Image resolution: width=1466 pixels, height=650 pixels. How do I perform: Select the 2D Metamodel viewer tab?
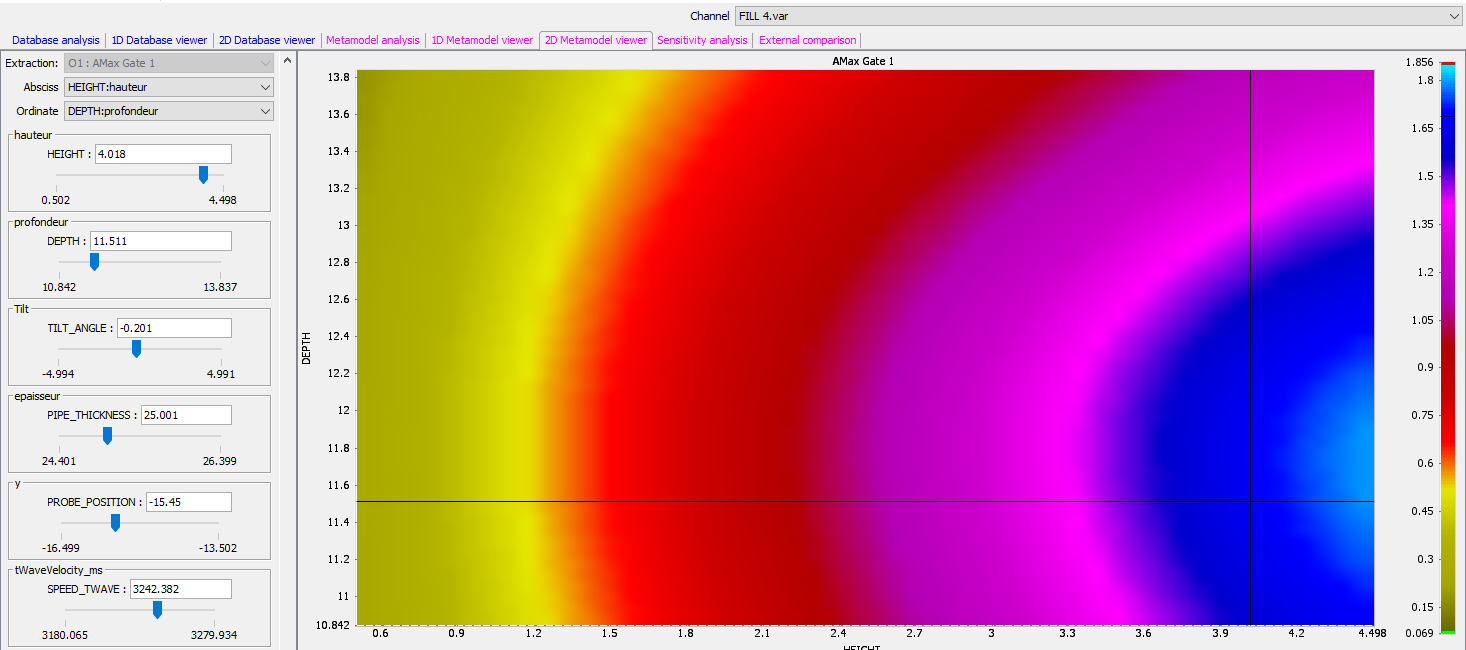click(x=596, y=40)
